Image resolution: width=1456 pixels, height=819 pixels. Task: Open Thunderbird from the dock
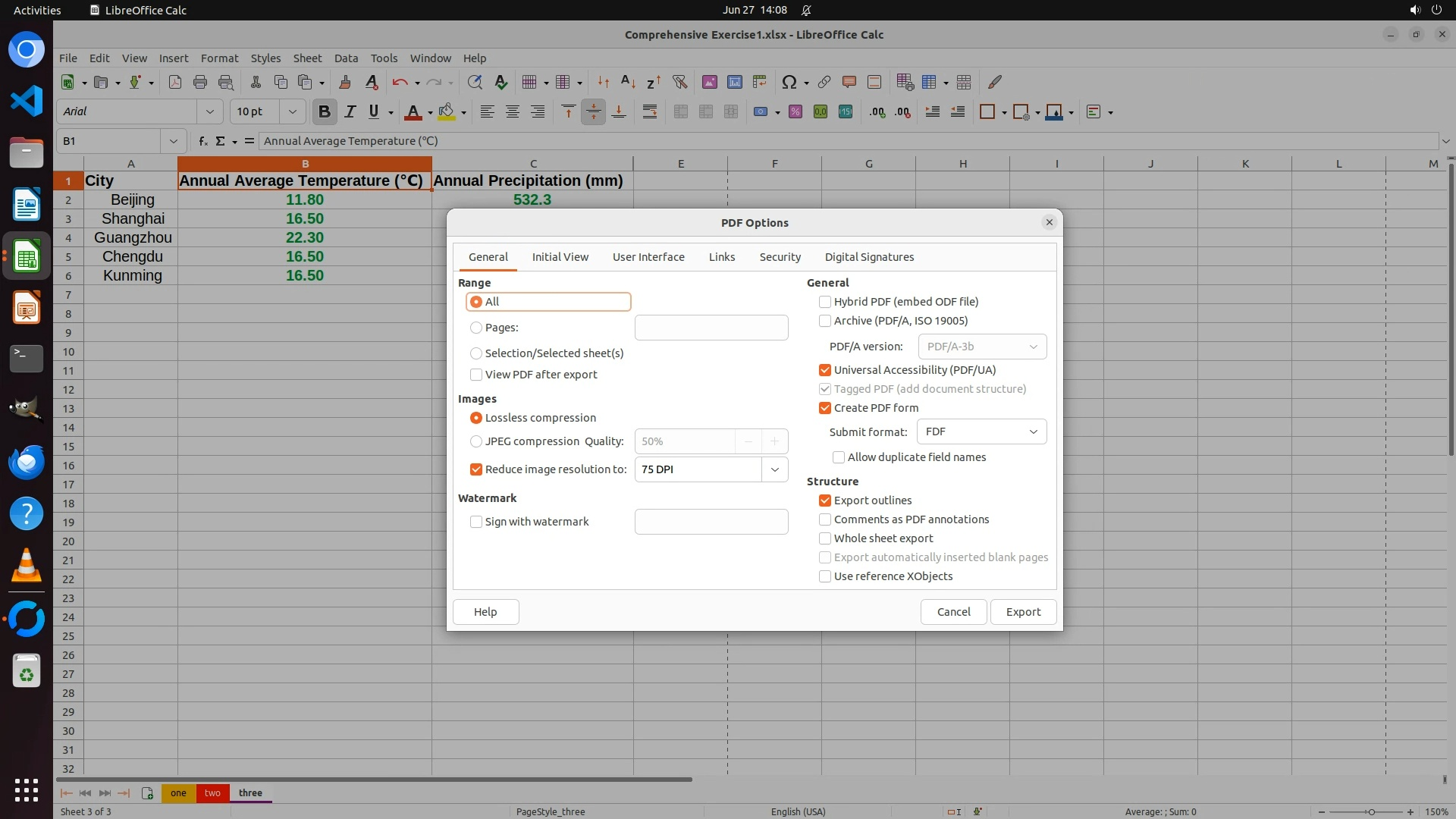point(27,462)
